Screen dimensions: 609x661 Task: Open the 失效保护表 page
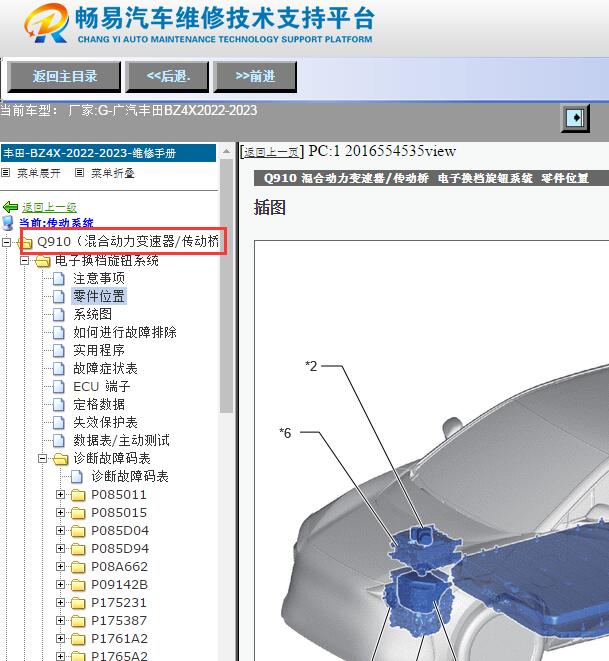coord(105,422)
